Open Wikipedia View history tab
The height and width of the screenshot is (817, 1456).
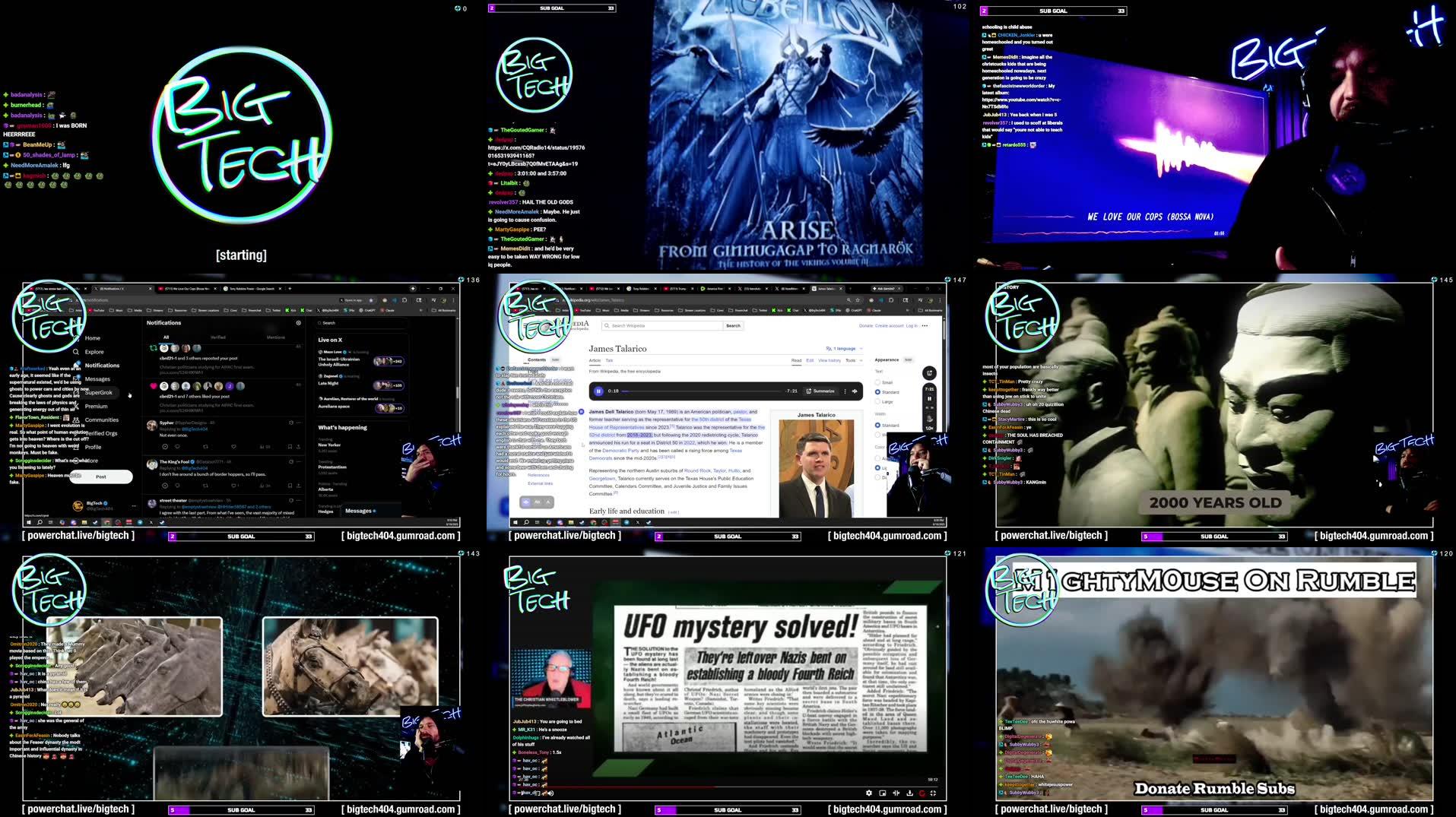830,360
